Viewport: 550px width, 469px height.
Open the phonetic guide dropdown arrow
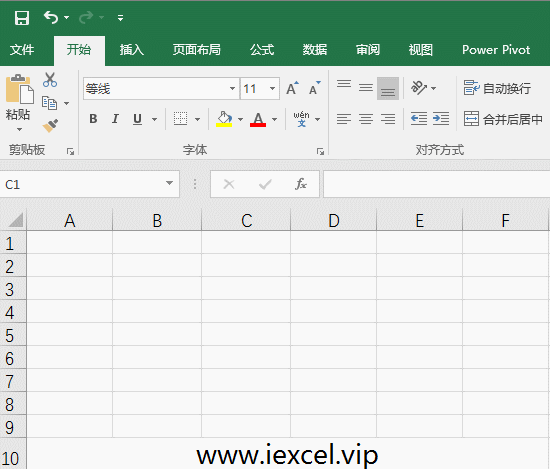tap(317, 119)
